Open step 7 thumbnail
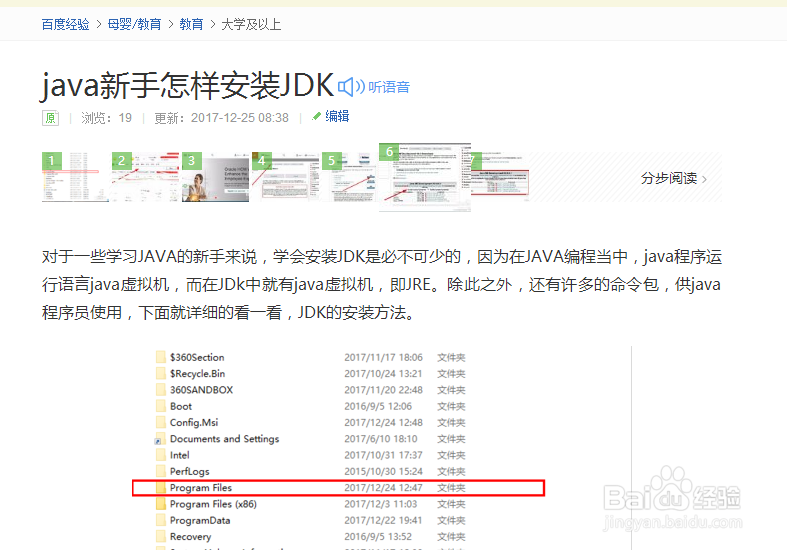787x550 pixels. (500, 177)
